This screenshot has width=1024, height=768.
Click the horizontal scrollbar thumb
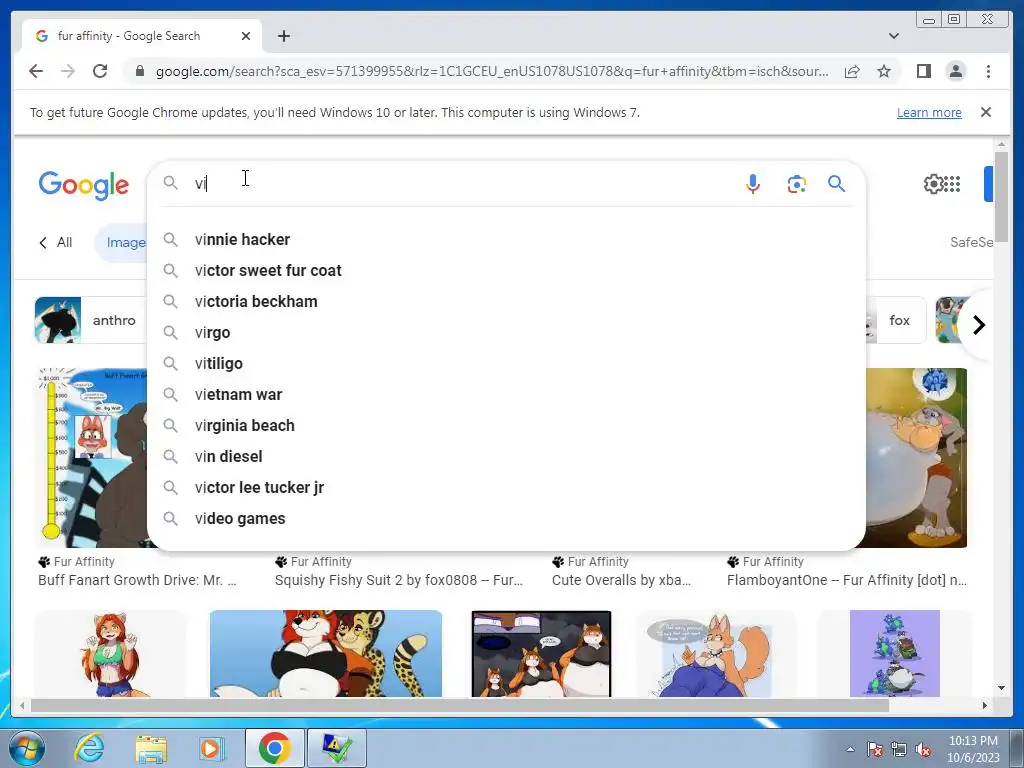[460, 705]
